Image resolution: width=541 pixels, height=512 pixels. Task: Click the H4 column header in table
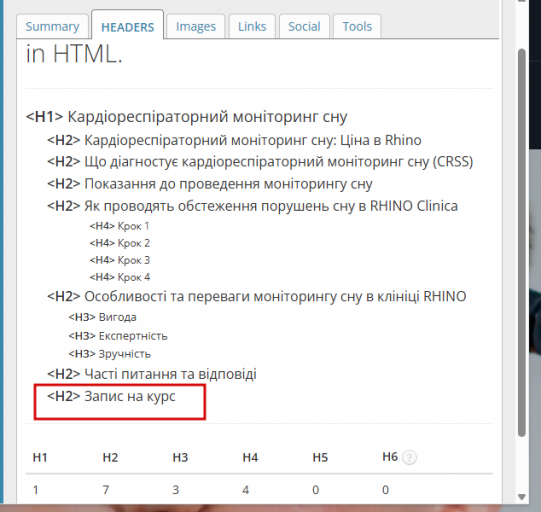(250, 457)
